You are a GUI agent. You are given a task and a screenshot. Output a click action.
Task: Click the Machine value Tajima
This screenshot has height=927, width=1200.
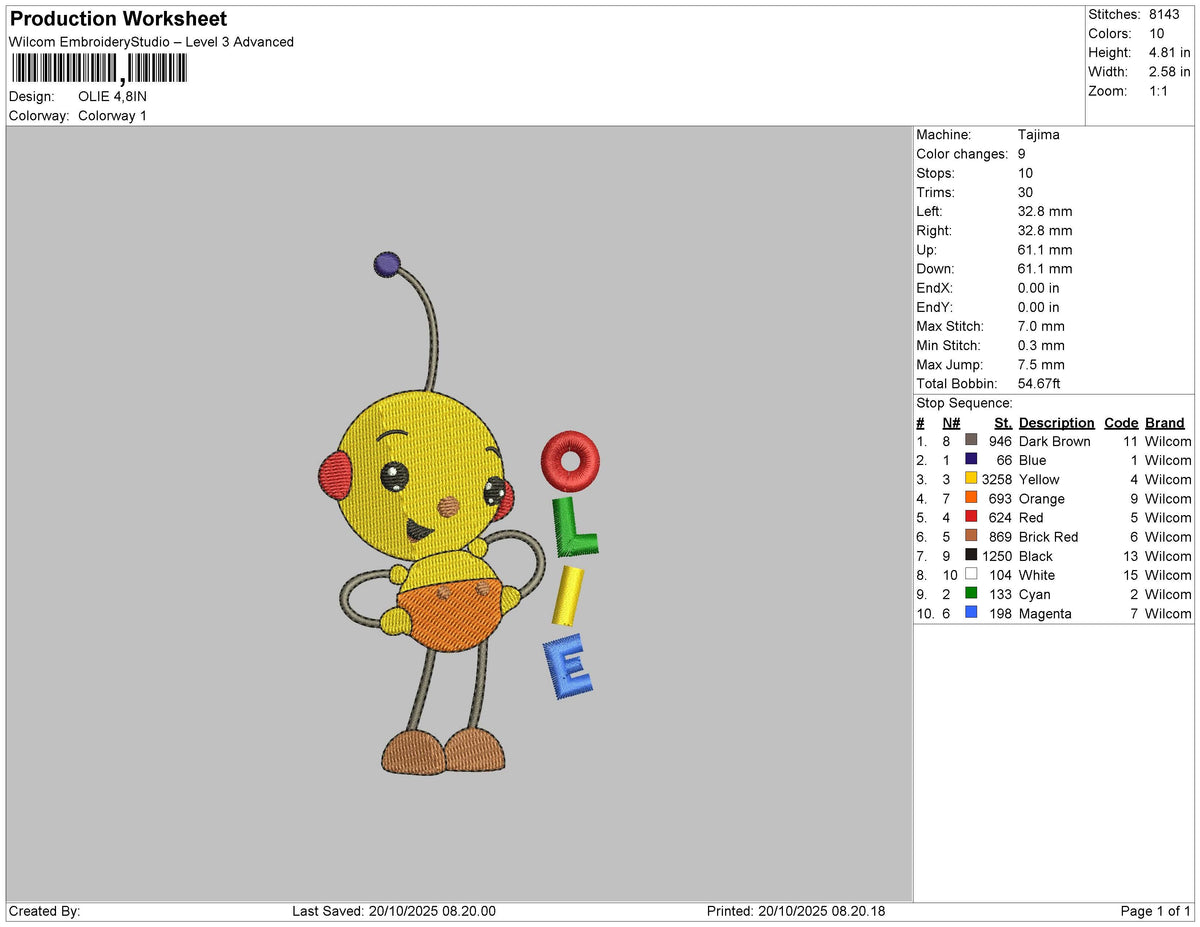(x=1039, y=135)
